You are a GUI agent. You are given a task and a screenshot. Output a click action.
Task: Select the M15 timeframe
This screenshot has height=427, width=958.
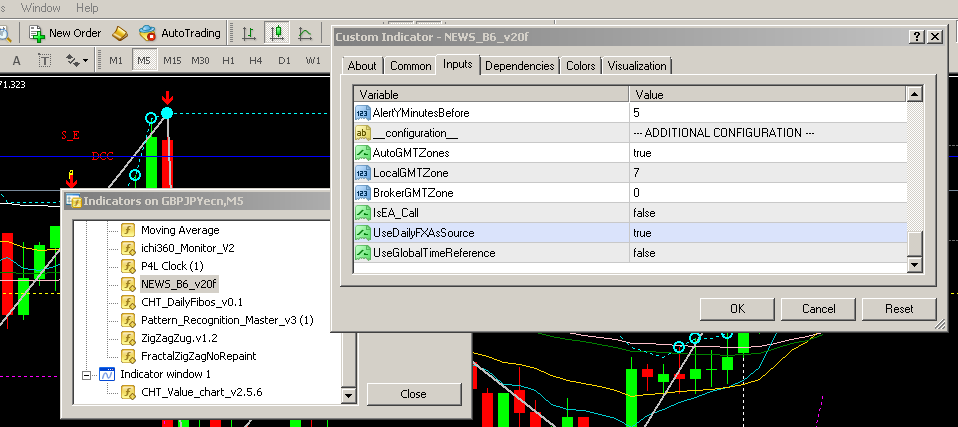pos(172,60)
